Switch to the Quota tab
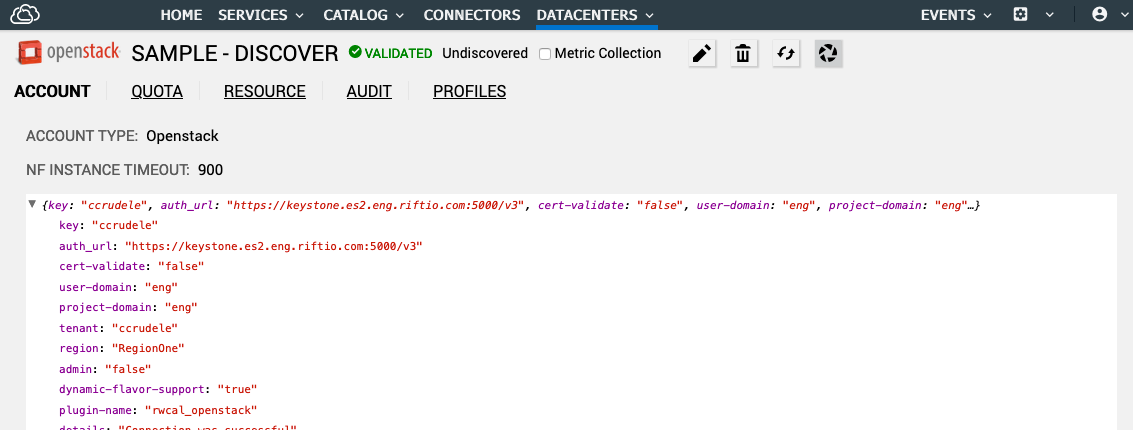 click(x=157, y=92)
